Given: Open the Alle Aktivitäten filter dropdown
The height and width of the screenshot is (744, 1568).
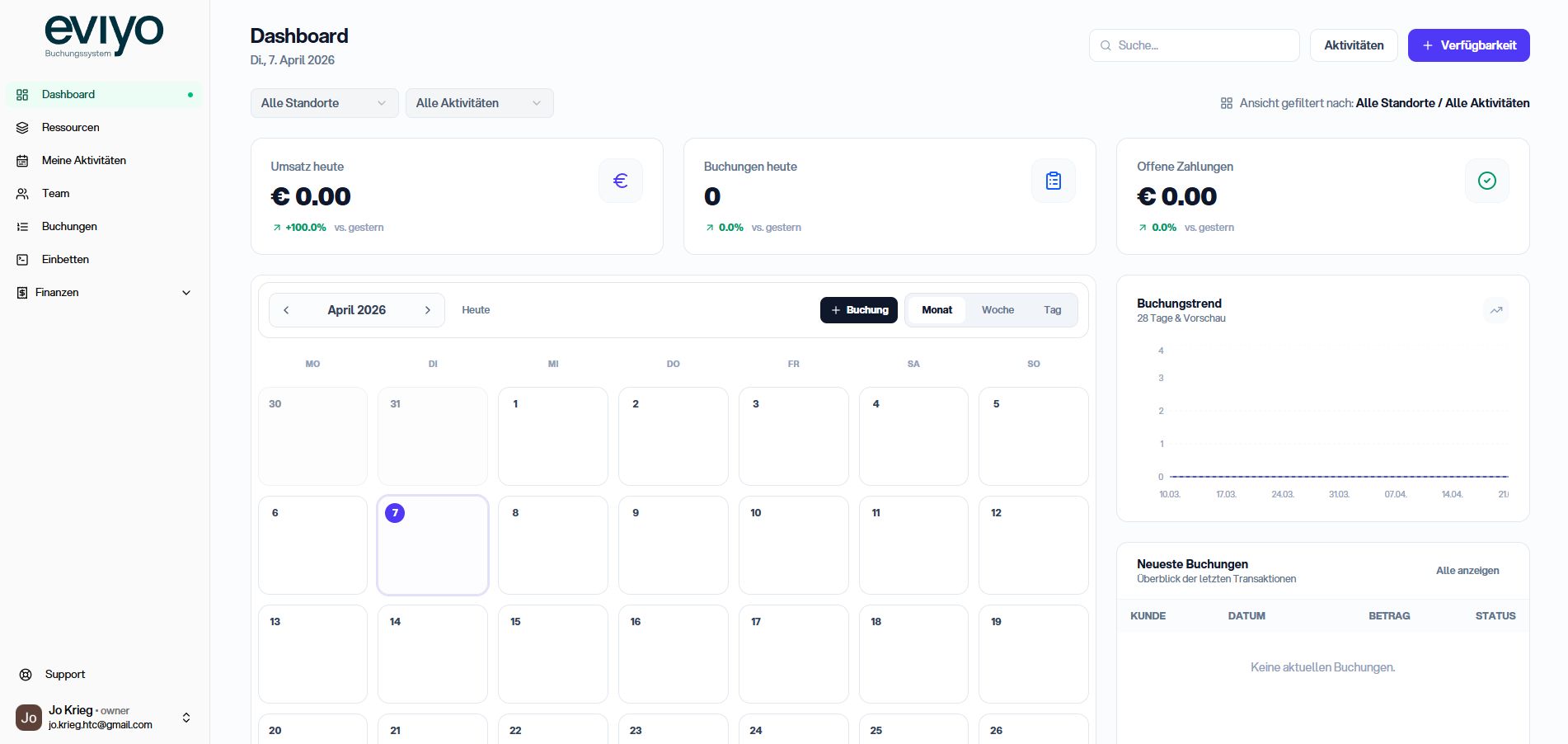Looking at the screenshot, I should (479, 103).
